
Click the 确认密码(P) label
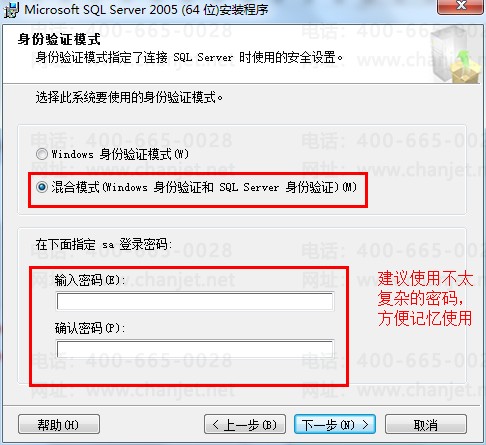(90, 328)
